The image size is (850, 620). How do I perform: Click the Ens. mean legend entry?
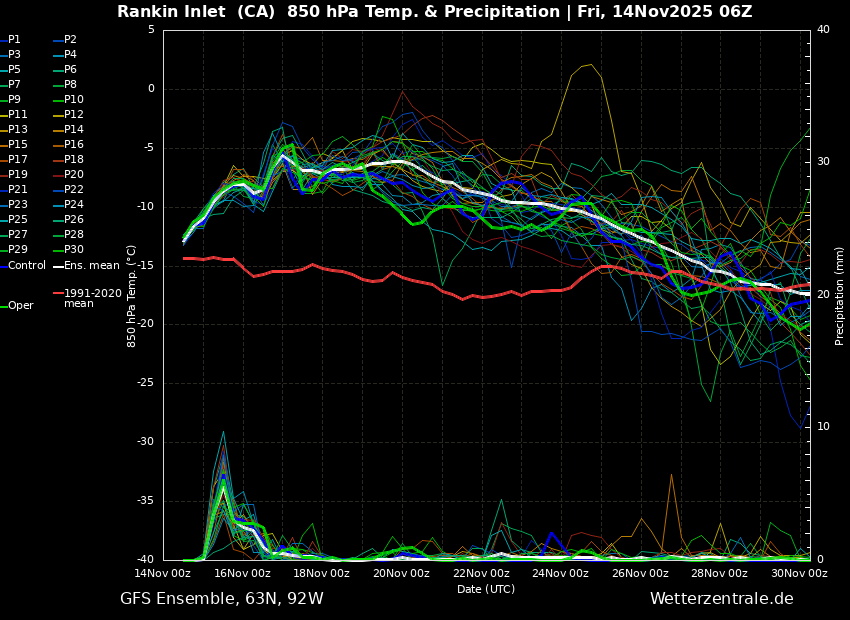pyautogui.click(x=91, y=266)
